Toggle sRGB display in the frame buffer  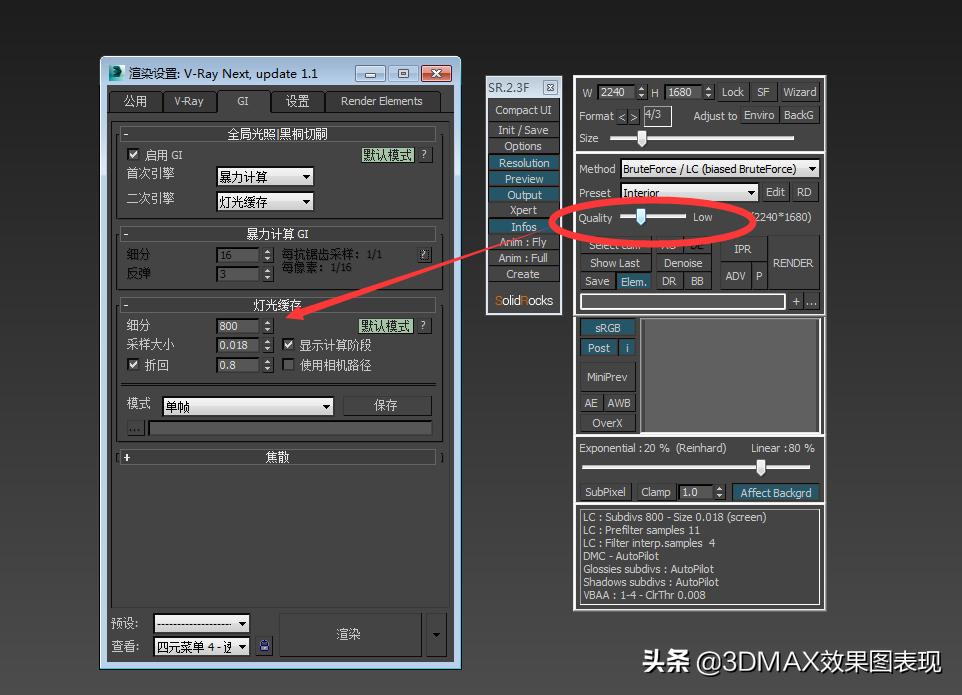607,327
